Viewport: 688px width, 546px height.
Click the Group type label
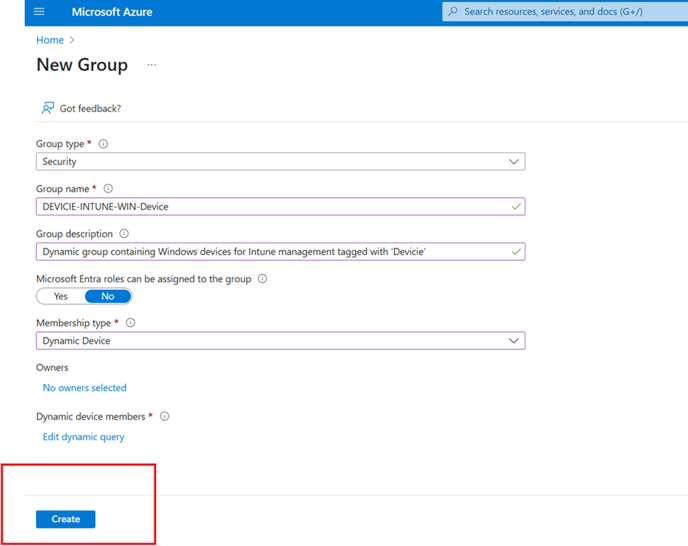pyautogui.click(x=60, y=144)
